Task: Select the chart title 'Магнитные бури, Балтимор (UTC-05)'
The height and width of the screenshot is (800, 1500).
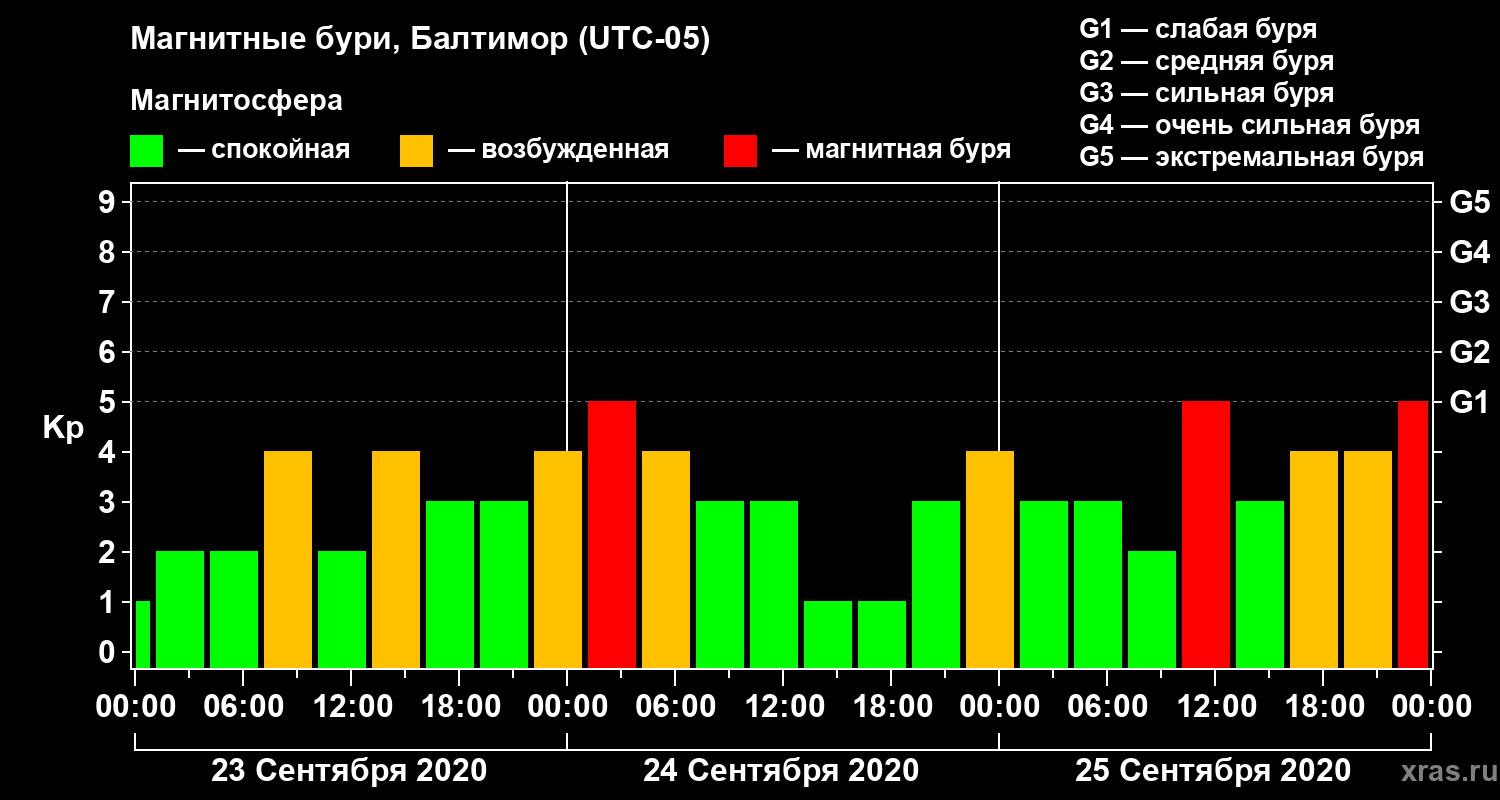Action: [x=420, y=41]
